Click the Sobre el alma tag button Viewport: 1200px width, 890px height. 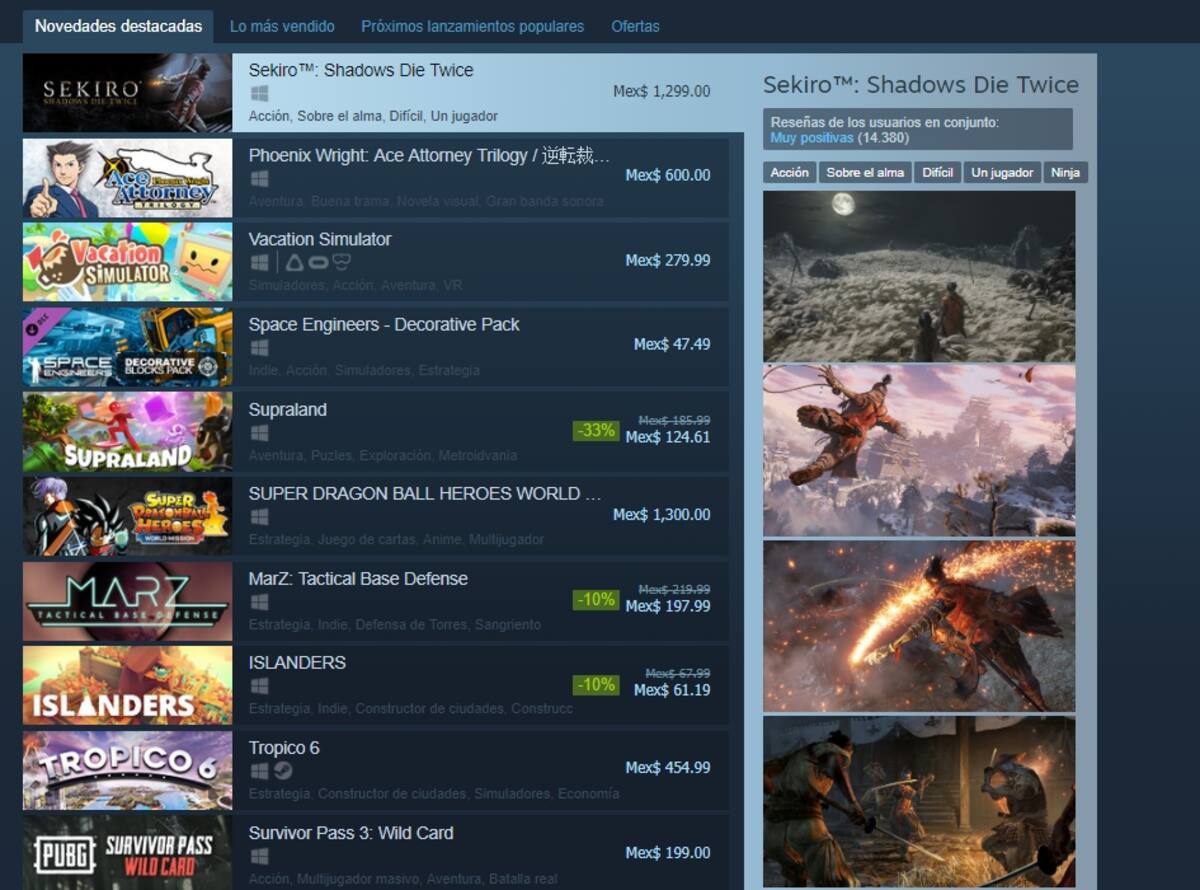865,172
